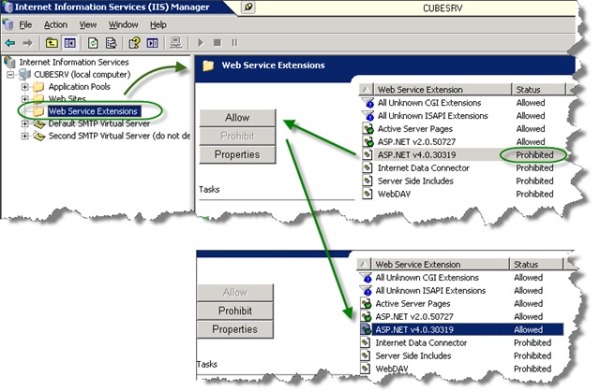
Task: Open the Action menu
Action: [x=55, y=25]
